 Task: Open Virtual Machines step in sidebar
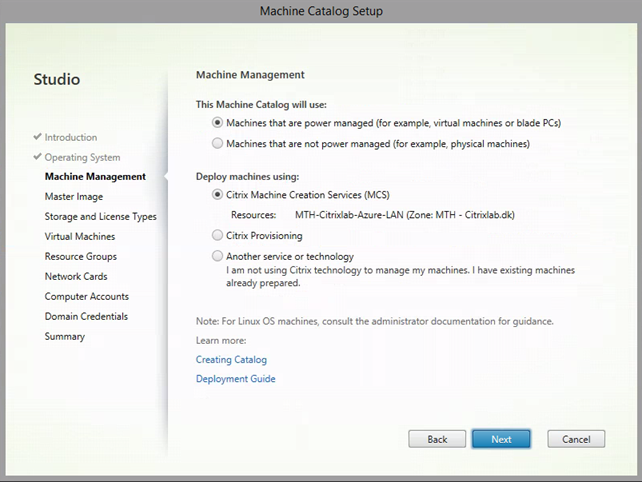(80, 236)
